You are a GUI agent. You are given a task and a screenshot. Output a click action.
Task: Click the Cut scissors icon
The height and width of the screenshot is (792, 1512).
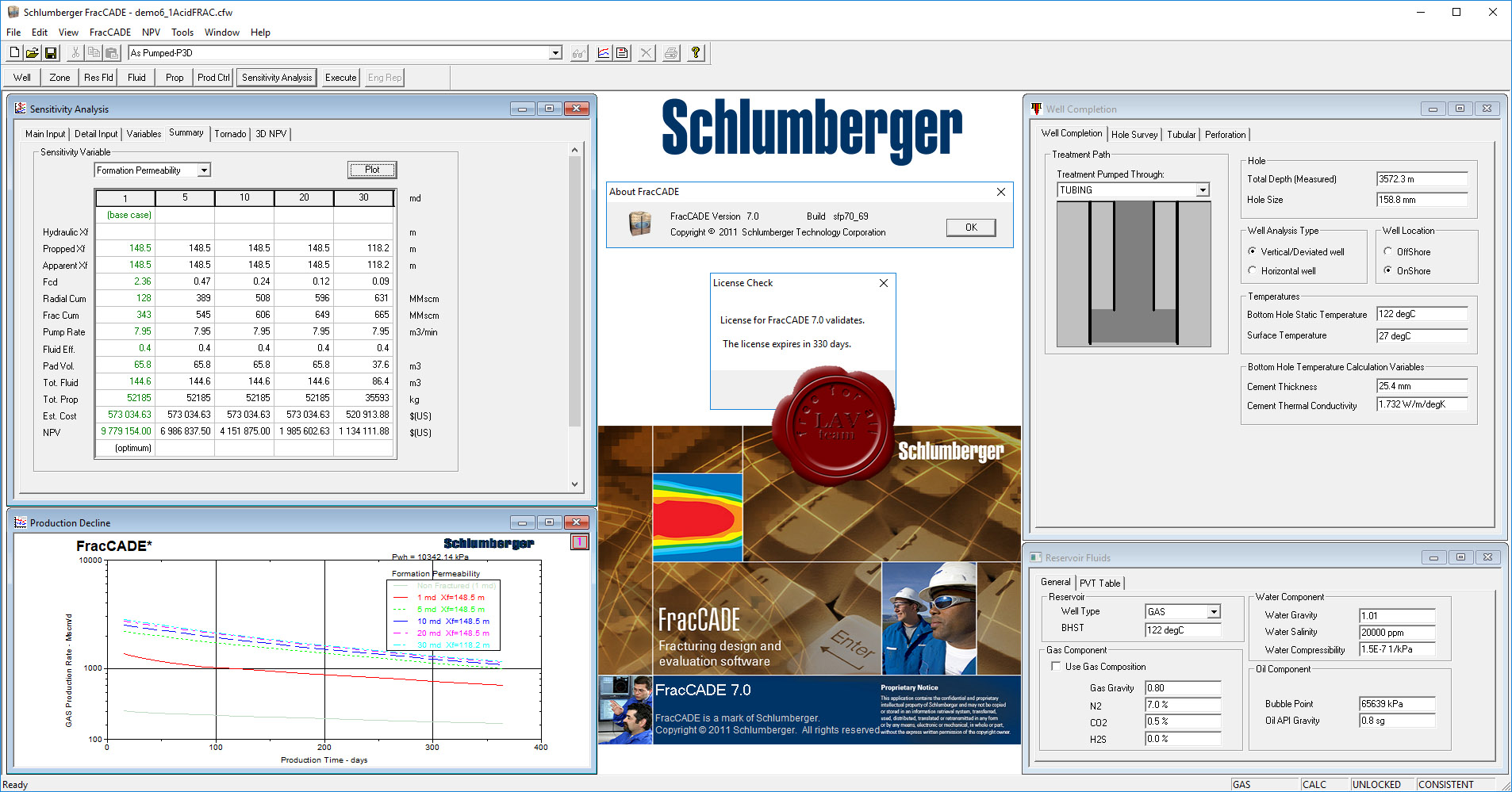pos(75,53)
